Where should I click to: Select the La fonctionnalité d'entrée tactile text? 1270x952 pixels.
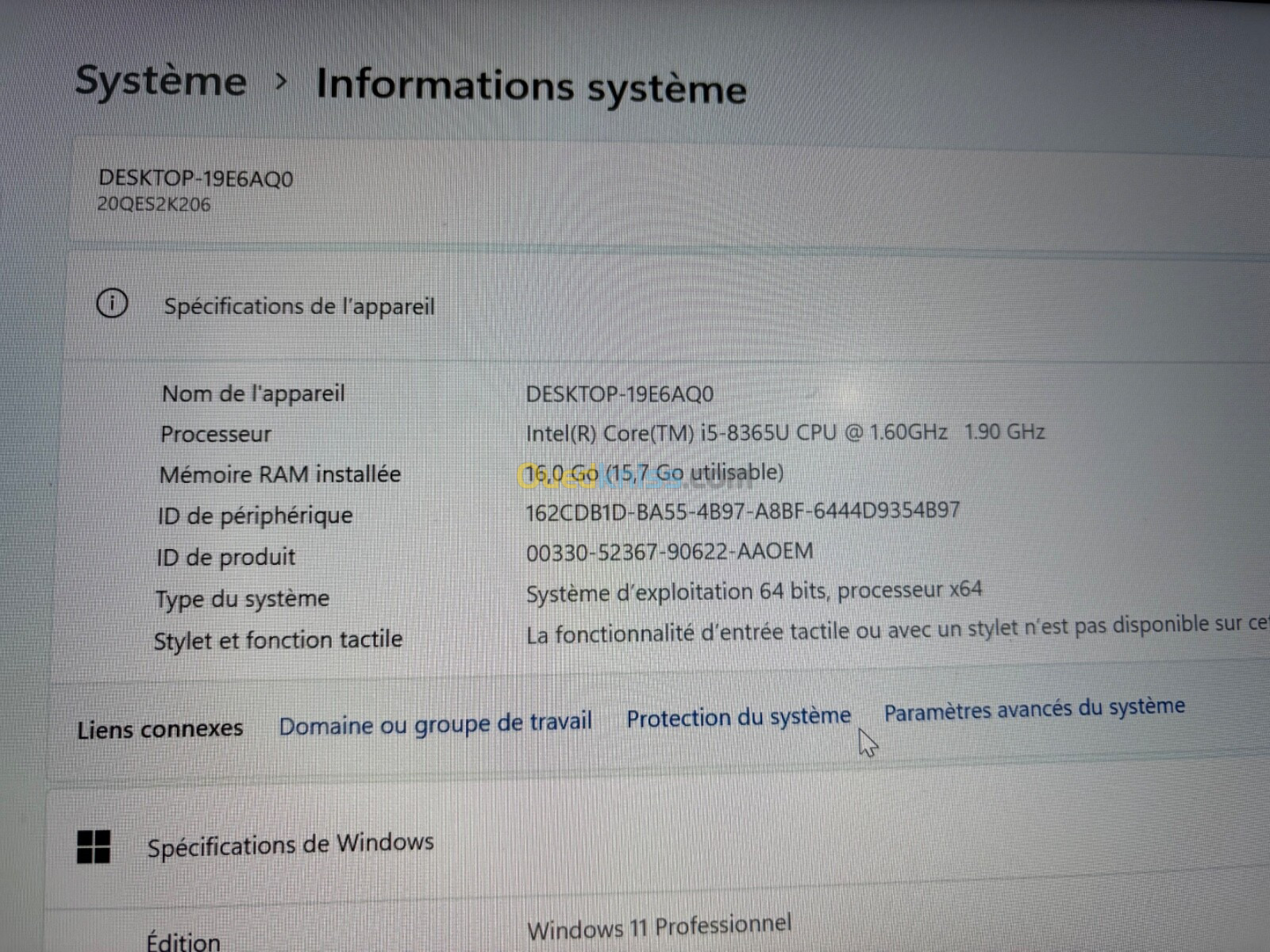[x=897, y=629]
